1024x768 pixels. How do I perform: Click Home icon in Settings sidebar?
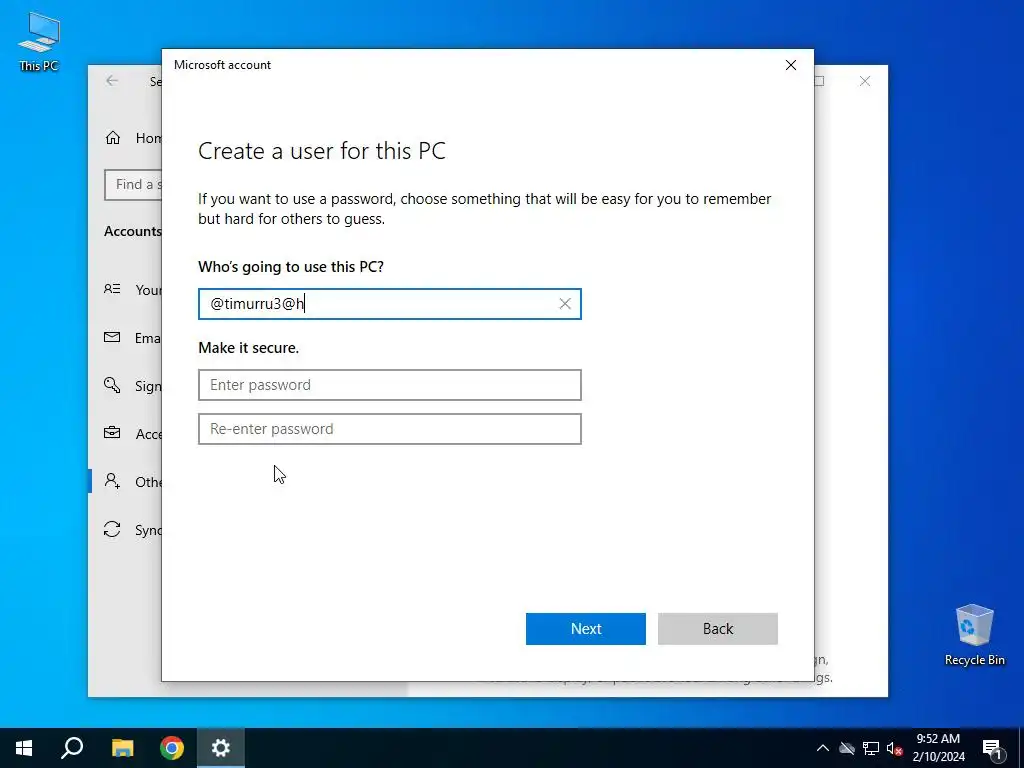[113, 138]
